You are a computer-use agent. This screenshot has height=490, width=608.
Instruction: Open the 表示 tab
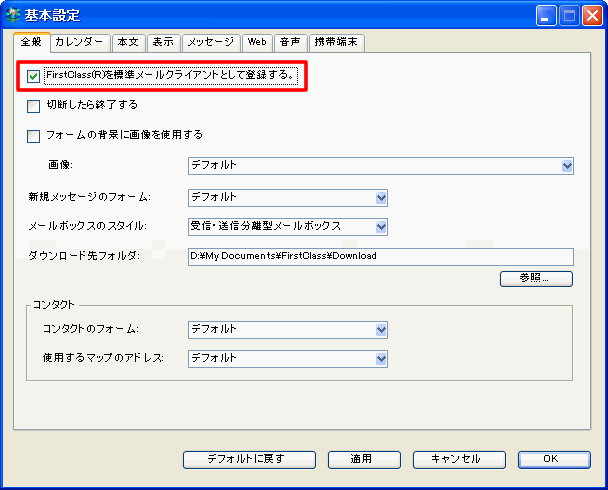click(162, 42)
